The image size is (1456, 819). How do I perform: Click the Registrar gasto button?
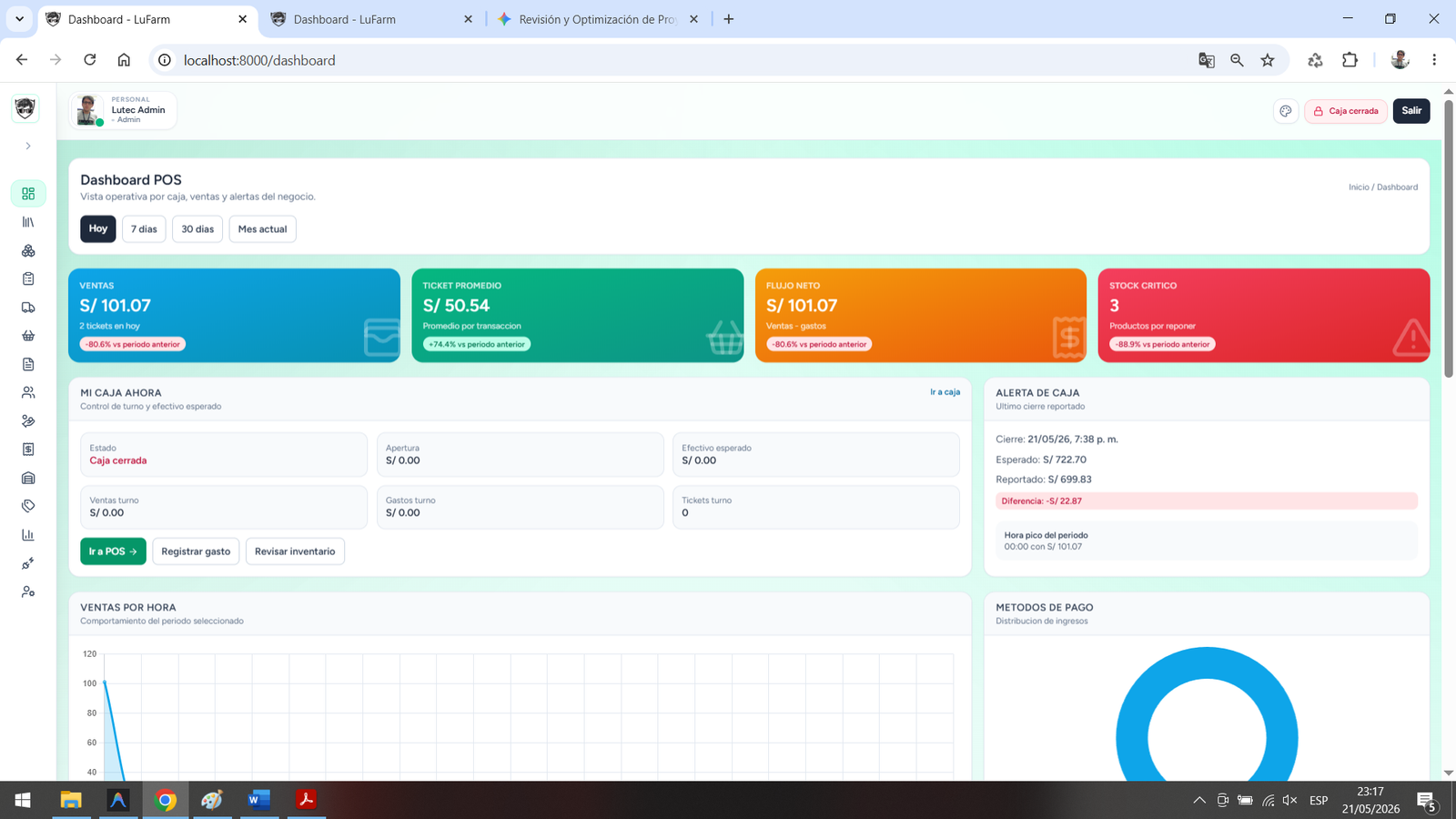196,551
